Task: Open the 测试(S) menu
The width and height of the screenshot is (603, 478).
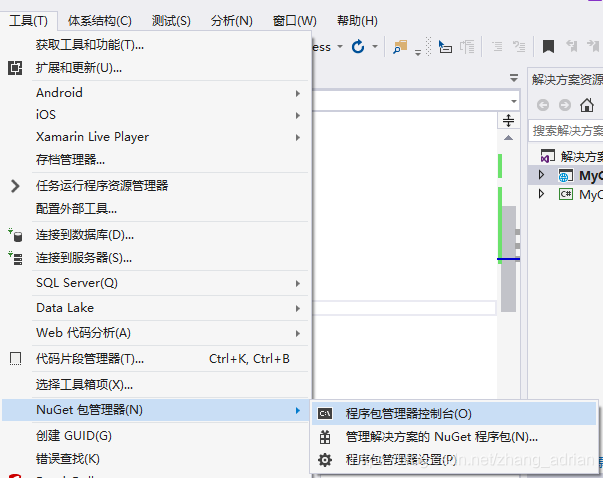Action: tap(171, 20)
